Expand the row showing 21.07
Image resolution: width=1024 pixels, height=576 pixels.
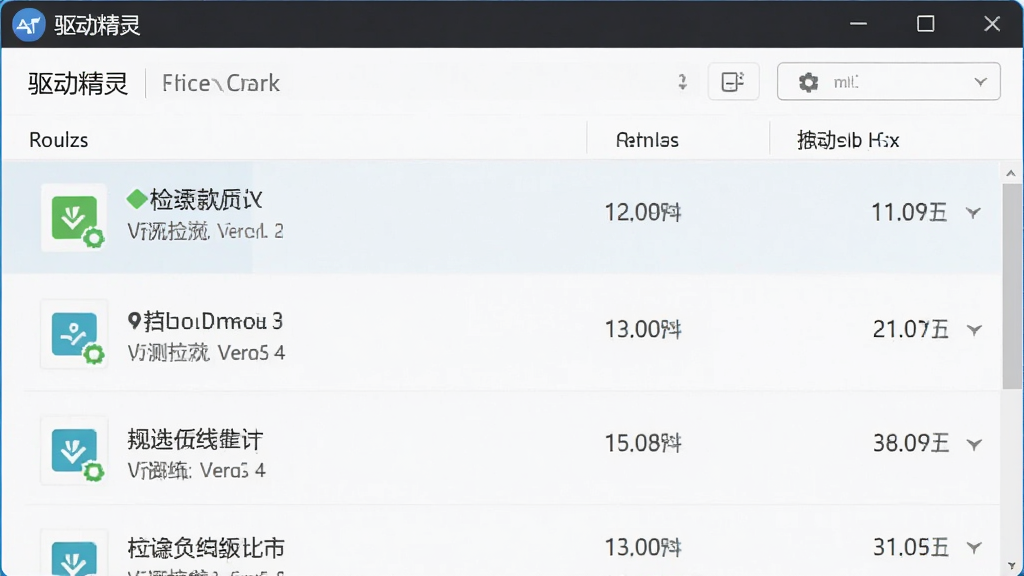(974, 330)
